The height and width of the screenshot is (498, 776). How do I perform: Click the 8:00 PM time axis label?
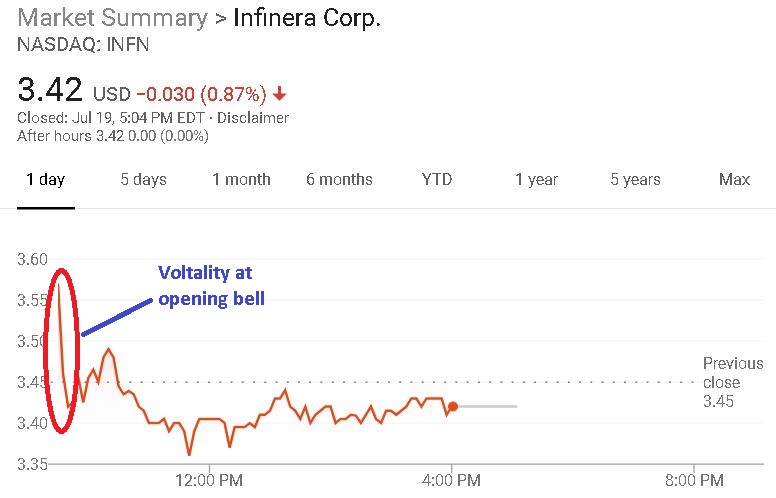coord(694,478)
